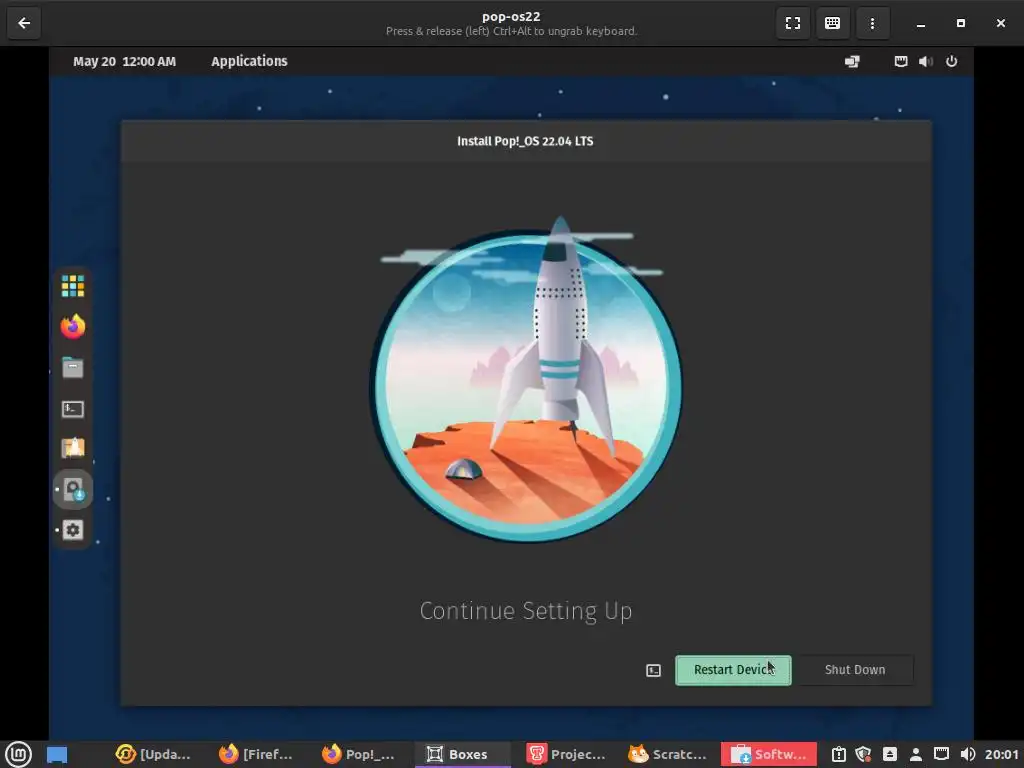Screen dimensions: 1024x768
Task: Go back using the Boxes back arrow
Action: (x=24, y=23)
